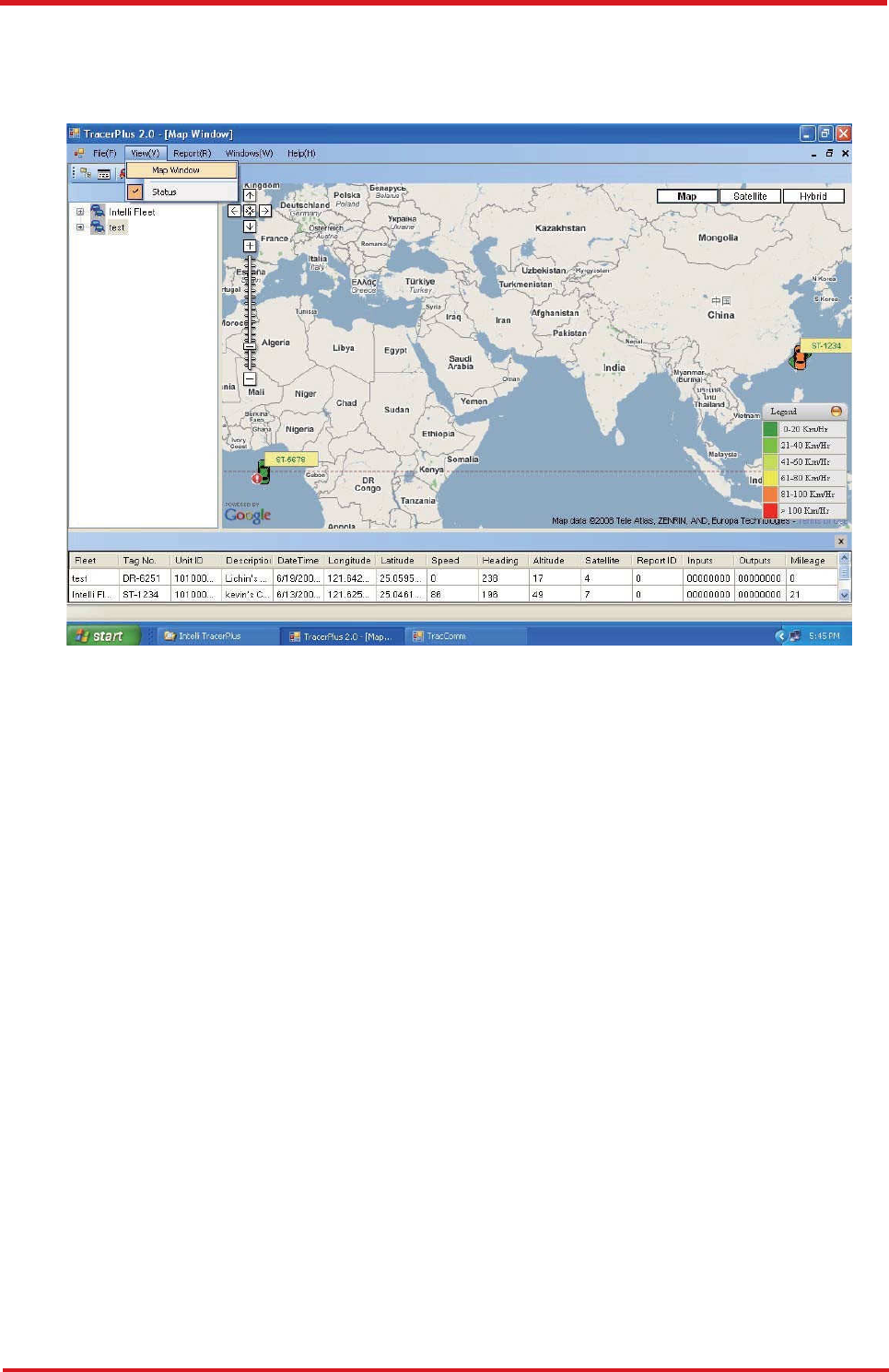Click the ST-1234 vehicle marker on map
The height and width of the screenshot is (1372, 889).
799,358
